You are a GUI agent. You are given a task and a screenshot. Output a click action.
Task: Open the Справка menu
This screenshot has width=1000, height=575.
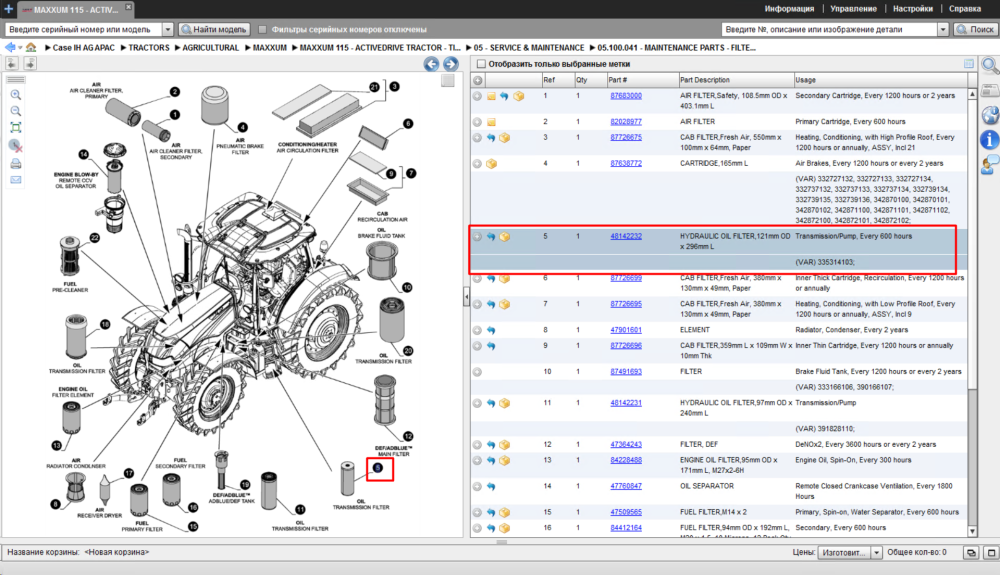tap(964, 9)
